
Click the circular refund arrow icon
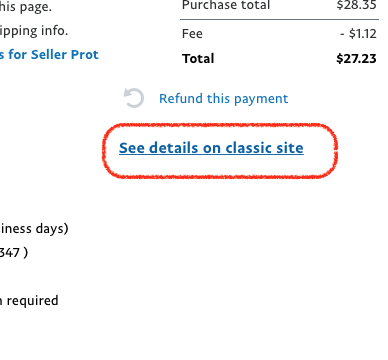coord(134,98)
